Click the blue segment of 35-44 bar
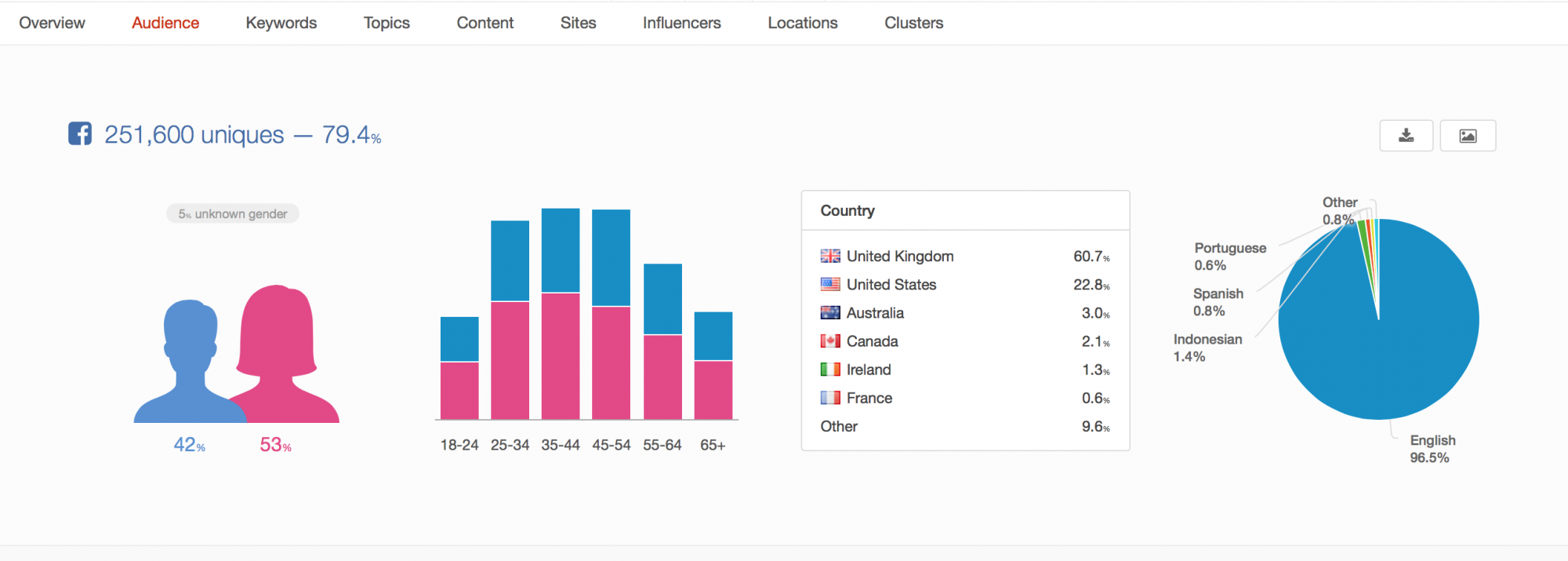This screenshot has width=1568, height=561. coord(561,250)
